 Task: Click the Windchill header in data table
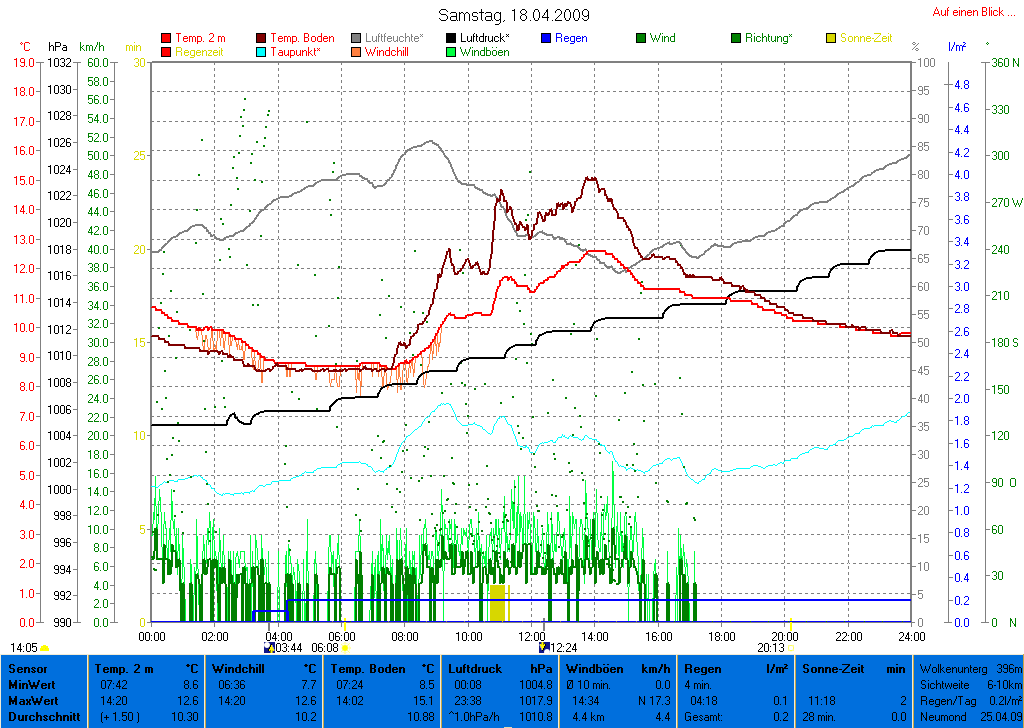(x=240, y=668)
